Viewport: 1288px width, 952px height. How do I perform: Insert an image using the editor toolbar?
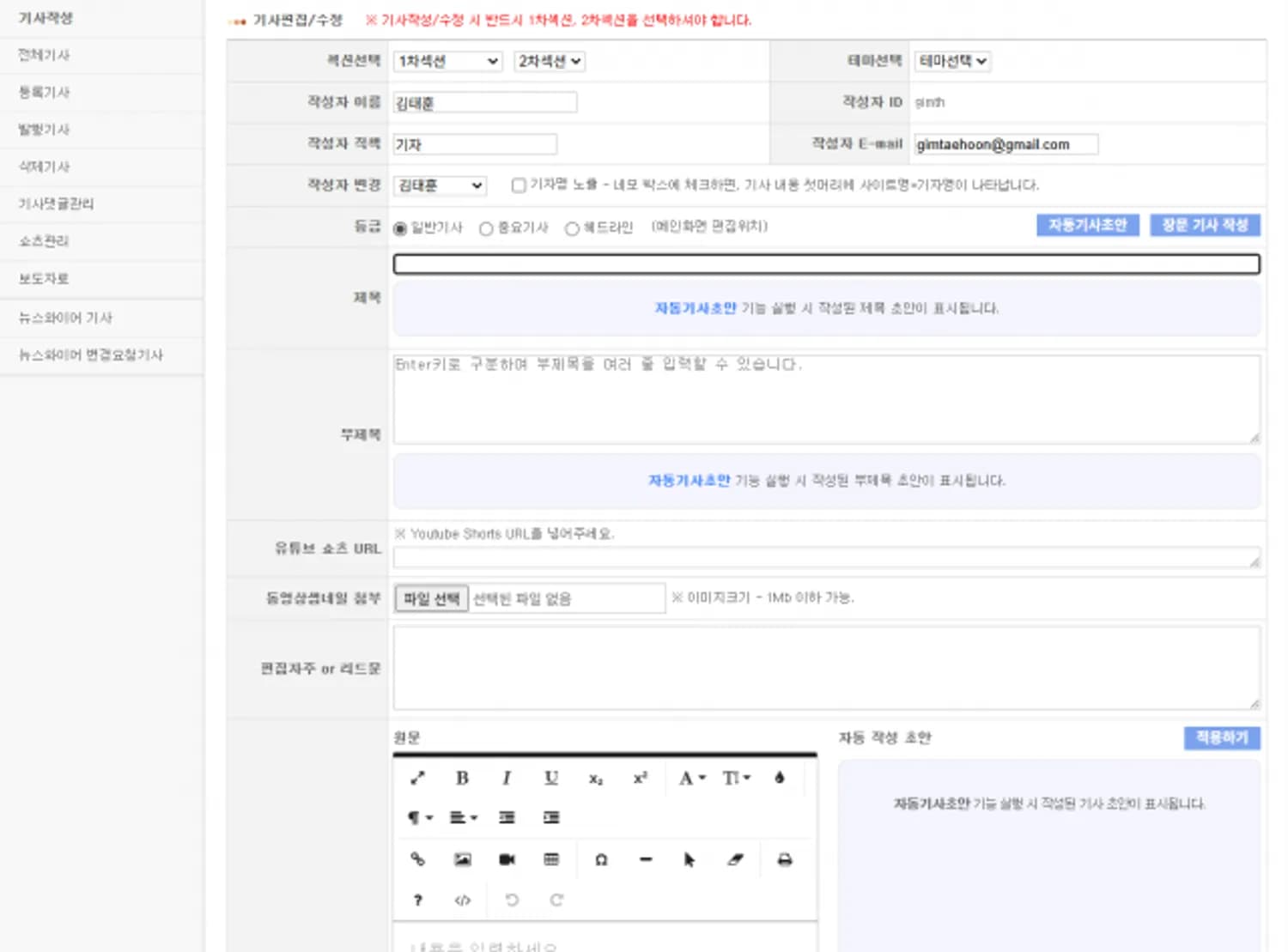click(x=462, y=859)
